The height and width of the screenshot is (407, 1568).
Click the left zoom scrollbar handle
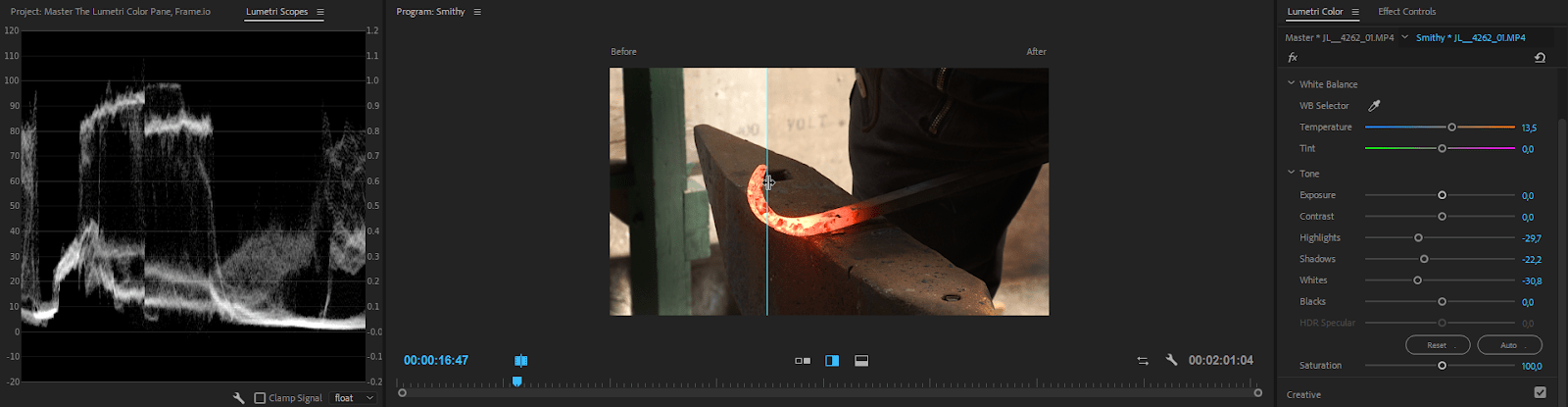(402, 393)
